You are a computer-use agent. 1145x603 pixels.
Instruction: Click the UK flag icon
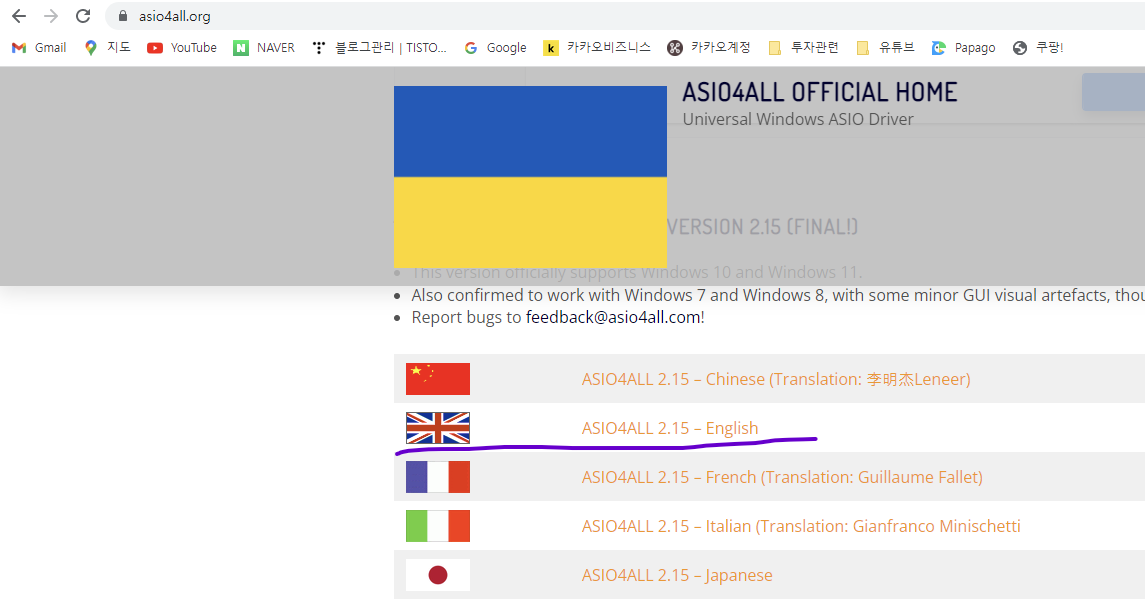coord(438,428)
